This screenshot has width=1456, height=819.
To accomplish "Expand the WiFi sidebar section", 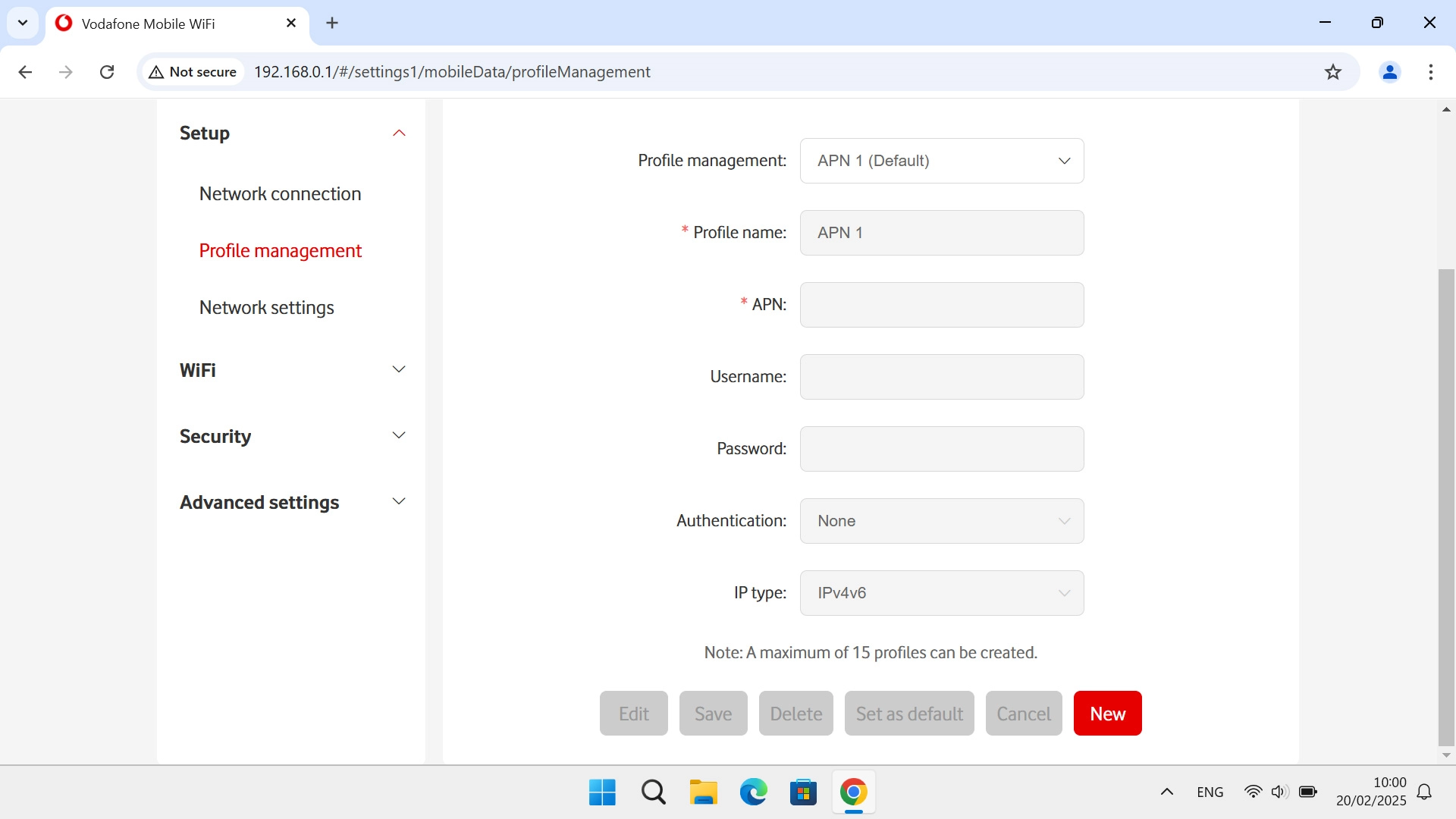I will (399, 370).
